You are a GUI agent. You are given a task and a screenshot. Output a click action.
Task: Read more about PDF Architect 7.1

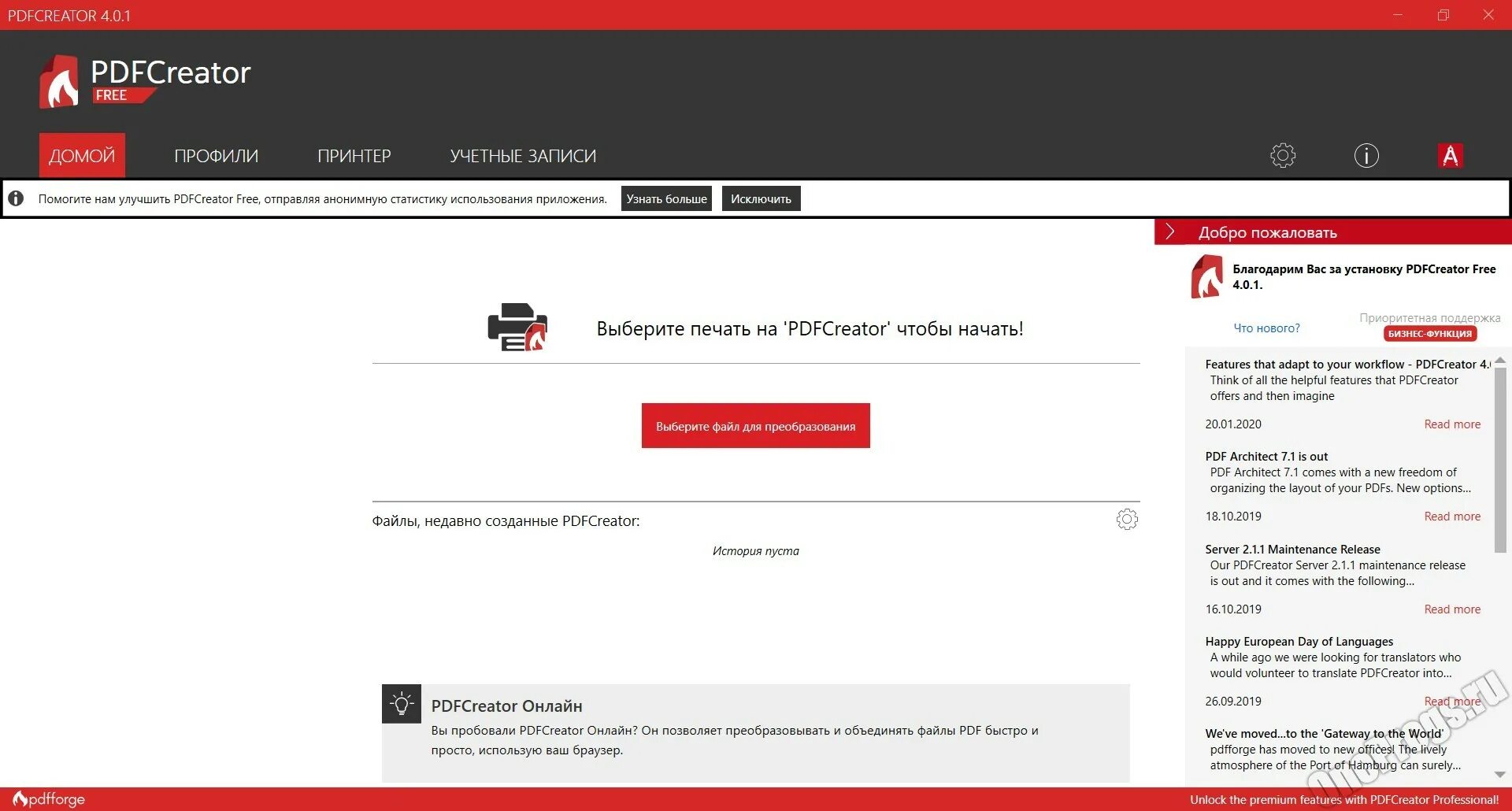[x=1452, y=517]
